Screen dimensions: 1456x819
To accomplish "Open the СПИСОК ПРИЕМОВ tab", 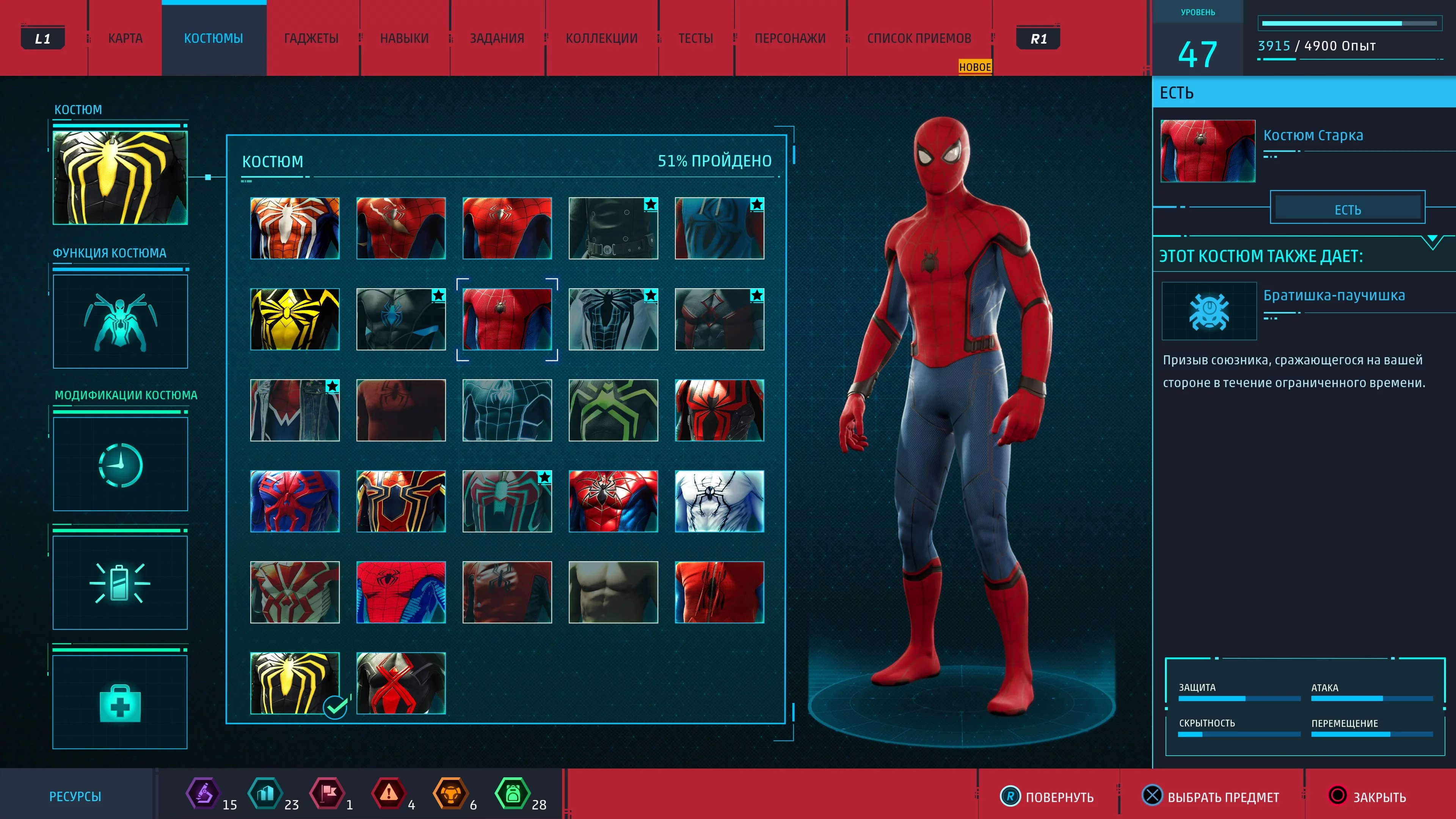I will pyautogui.click(x=919, y=38).
